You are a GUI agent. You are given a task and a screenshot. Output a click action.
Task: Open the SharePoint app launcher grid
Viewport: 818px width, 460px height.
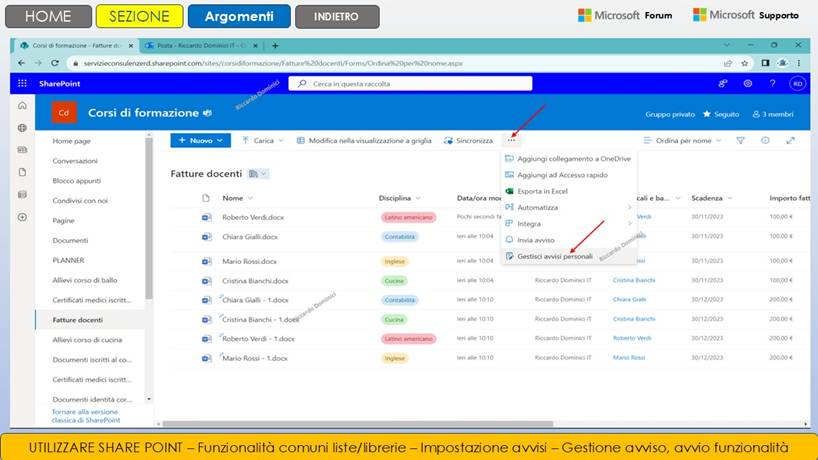click(22, 83)
